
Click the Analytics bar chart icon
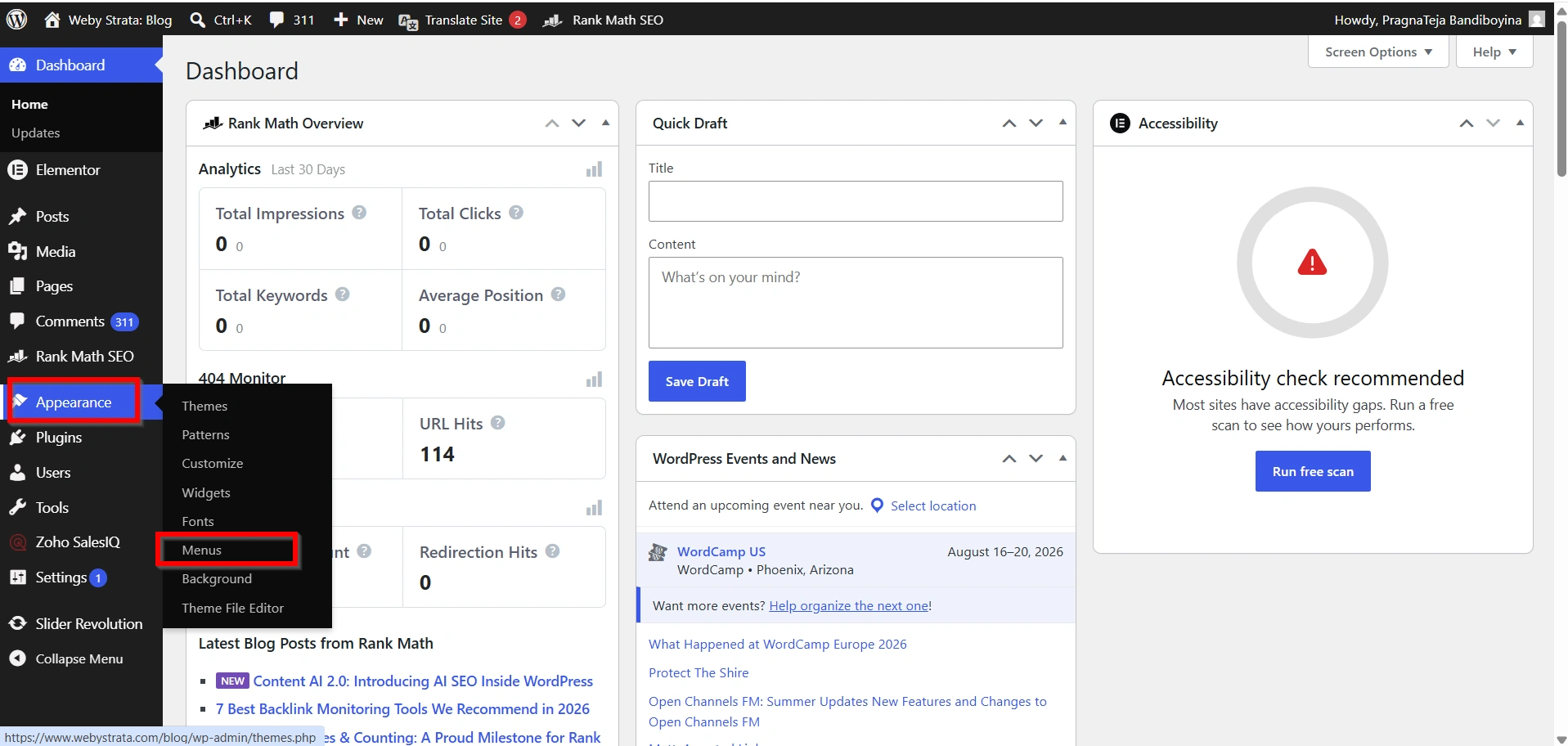coord(594,169)
